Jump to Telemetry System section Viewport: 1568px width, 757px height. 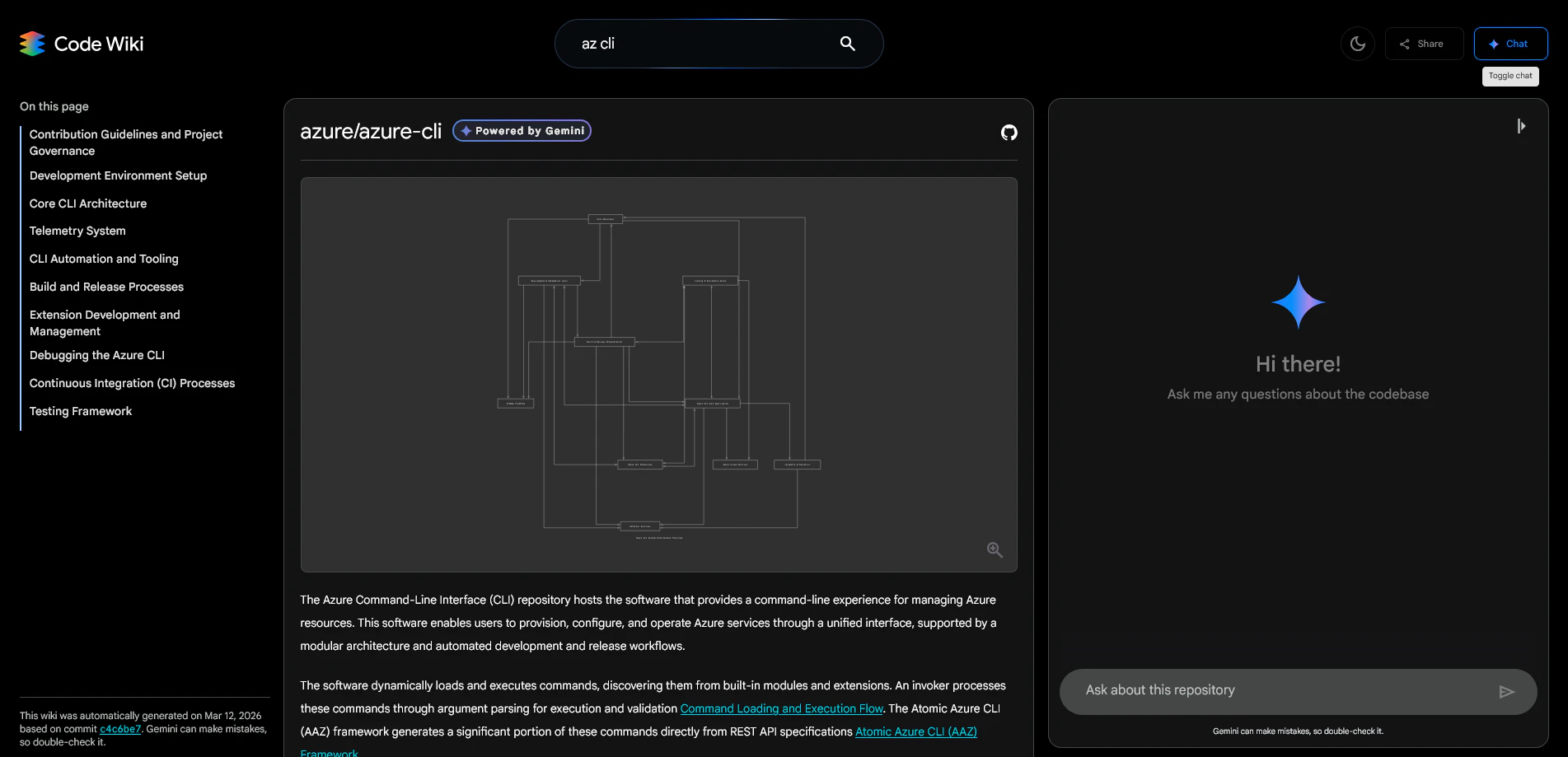coord(77,231)
